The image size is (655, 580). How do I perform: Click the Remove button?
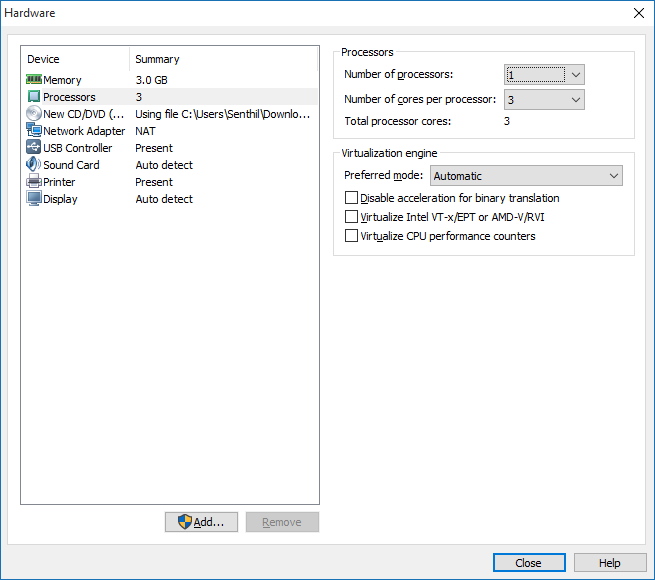[282, 522]
